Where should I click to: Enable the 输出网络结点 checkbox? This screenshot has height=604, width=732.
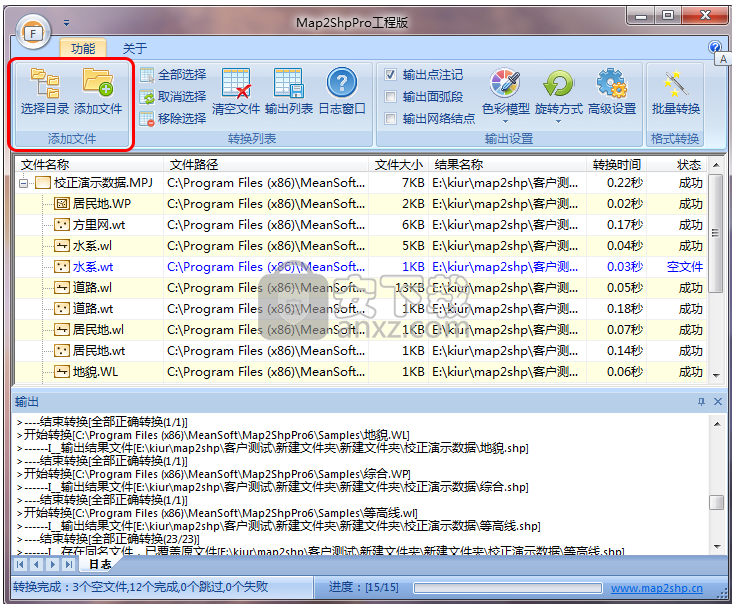click(391, 119)
